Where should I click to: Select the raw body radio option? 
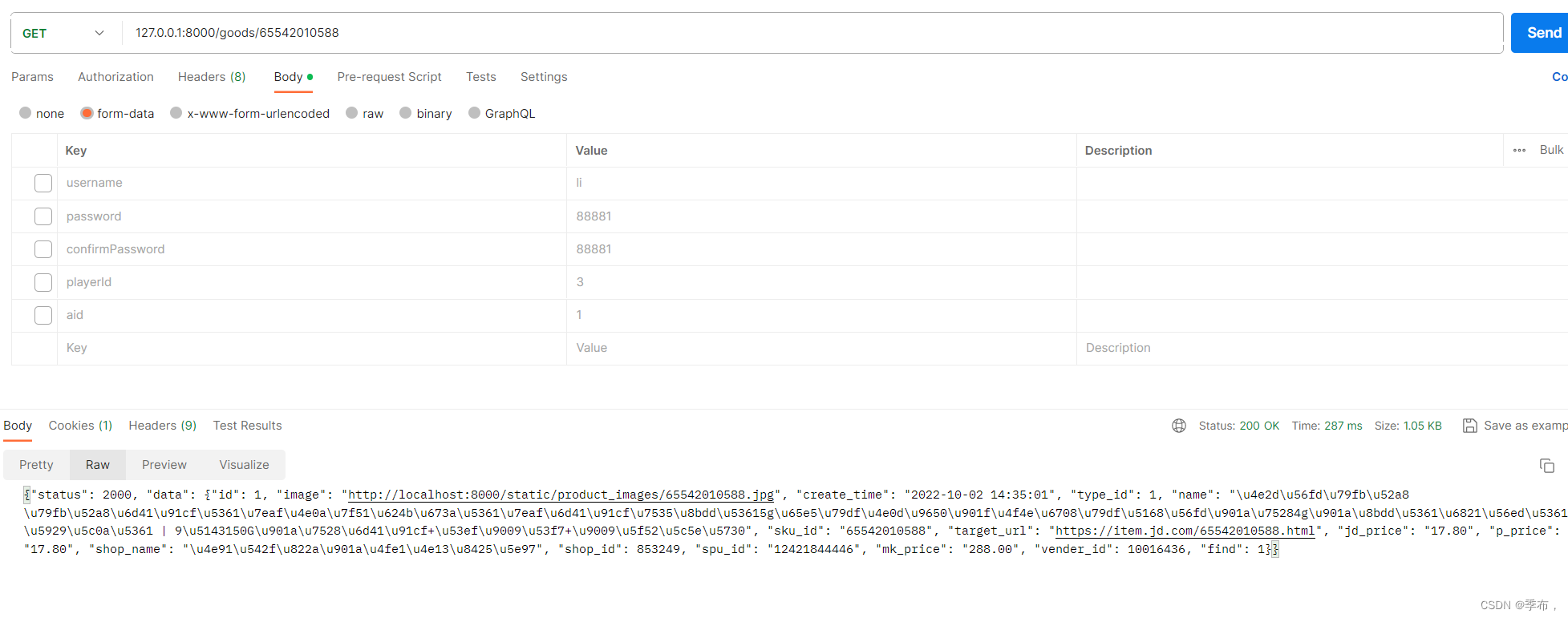coord(351,113)
